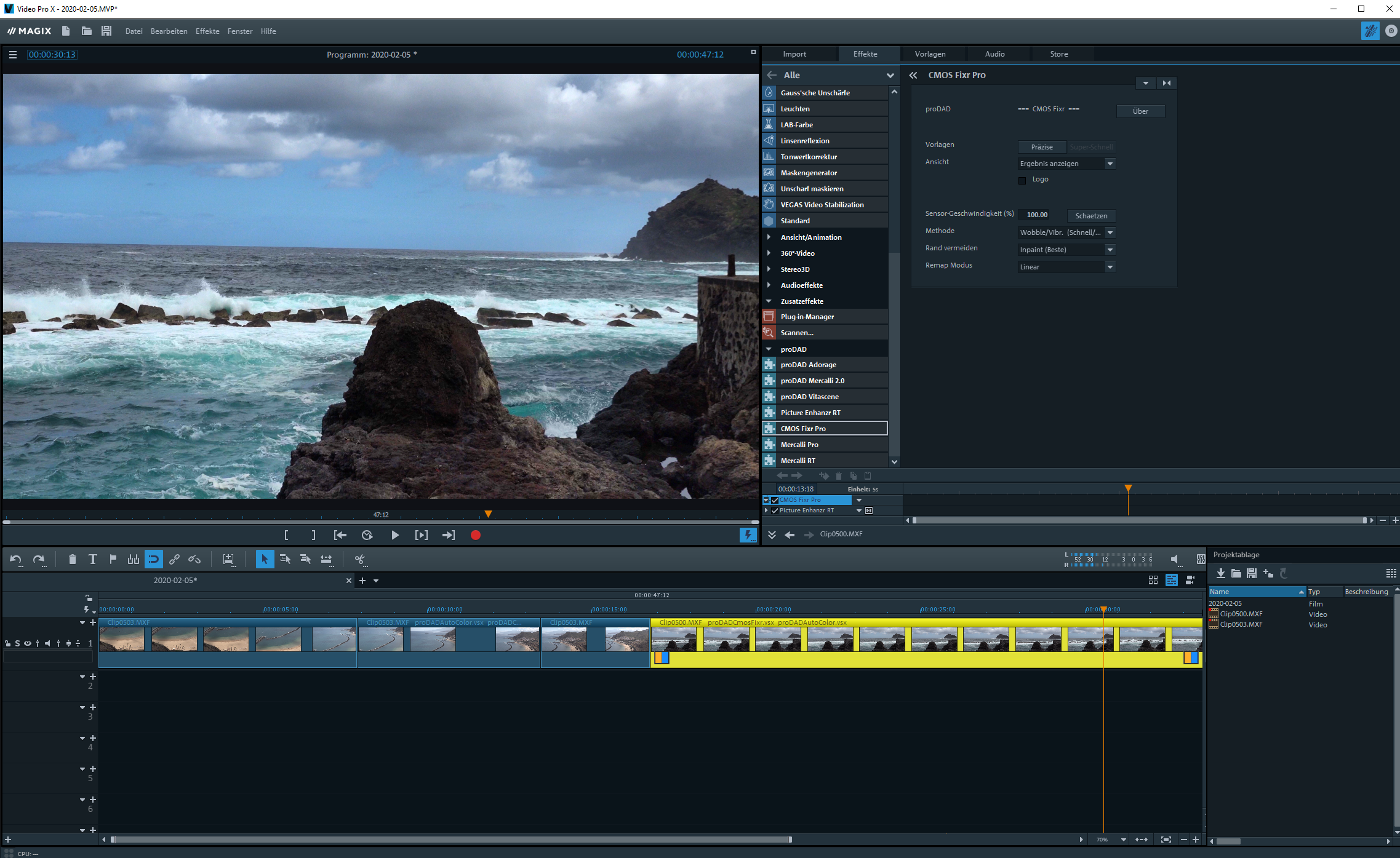Click the insert mode icon in timeline toolbar

228,559
